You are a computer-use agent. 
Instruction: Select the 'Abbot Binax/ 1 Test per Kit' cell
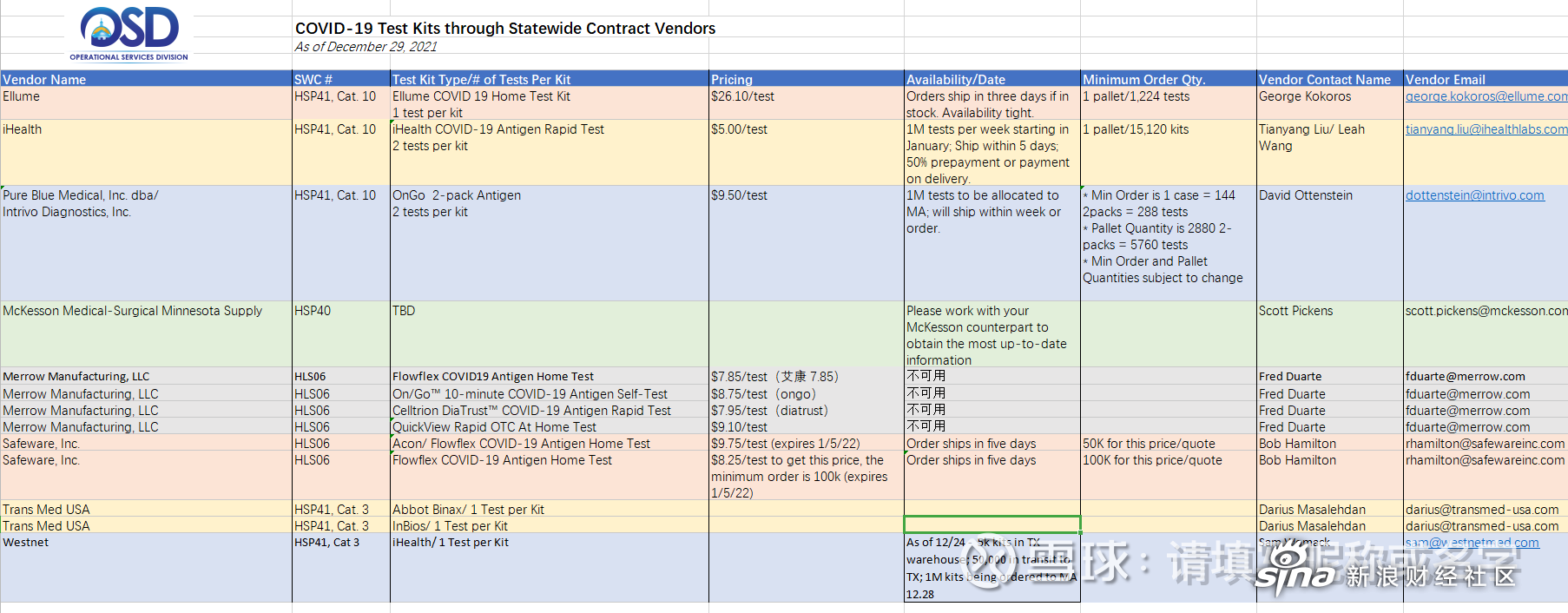tap(550, 509)
